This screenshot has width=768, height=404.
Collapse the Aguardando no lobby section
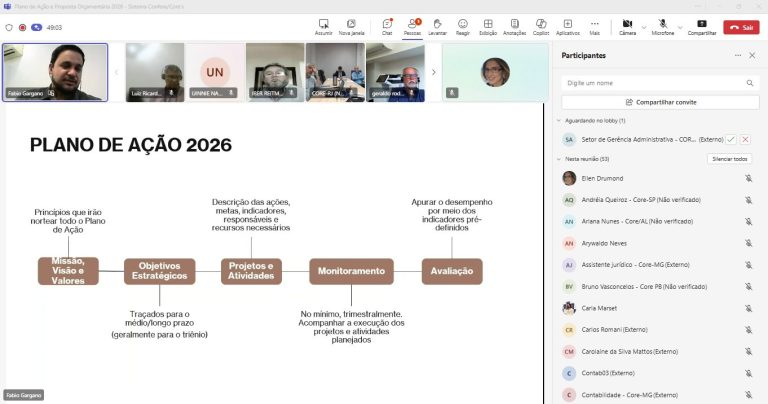coord(559,120)
